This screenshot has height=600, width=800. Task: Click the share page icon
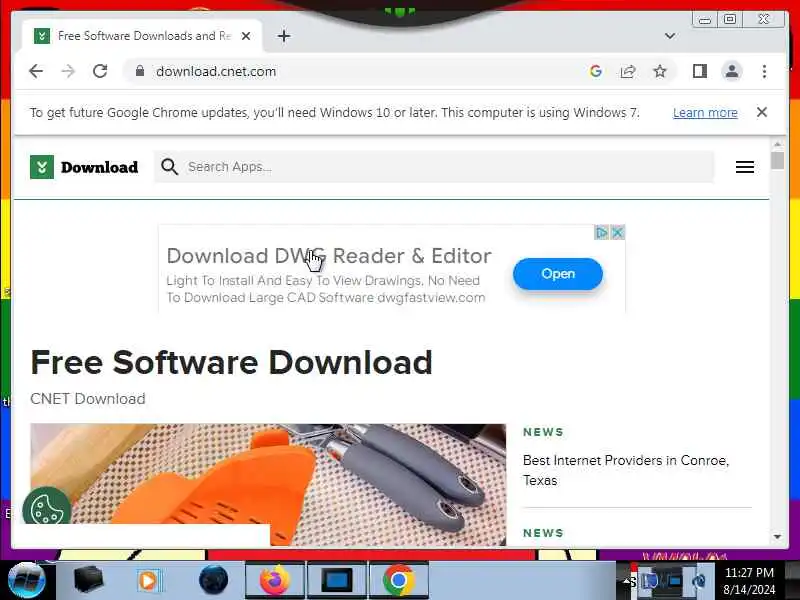point(628,71)
